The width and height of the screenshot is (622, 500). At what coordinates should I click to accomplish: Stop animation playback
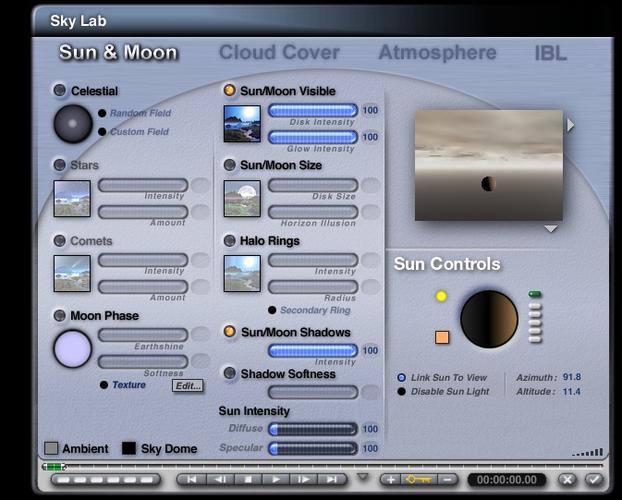click(x=248, y=479)
